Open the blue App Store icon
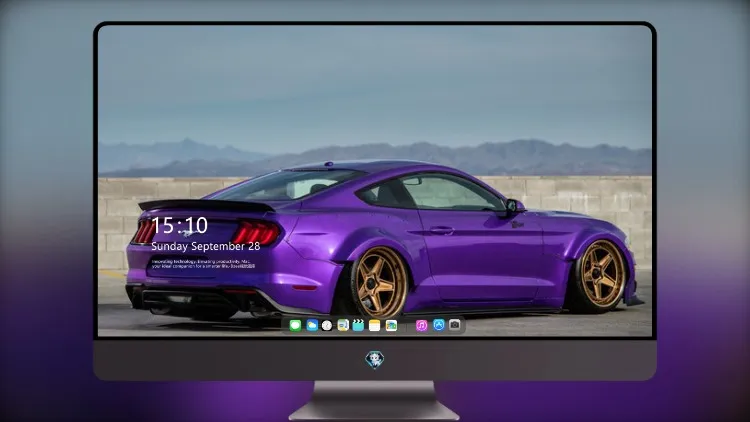This screenshot has width=750, height=422. click(439, 325)
